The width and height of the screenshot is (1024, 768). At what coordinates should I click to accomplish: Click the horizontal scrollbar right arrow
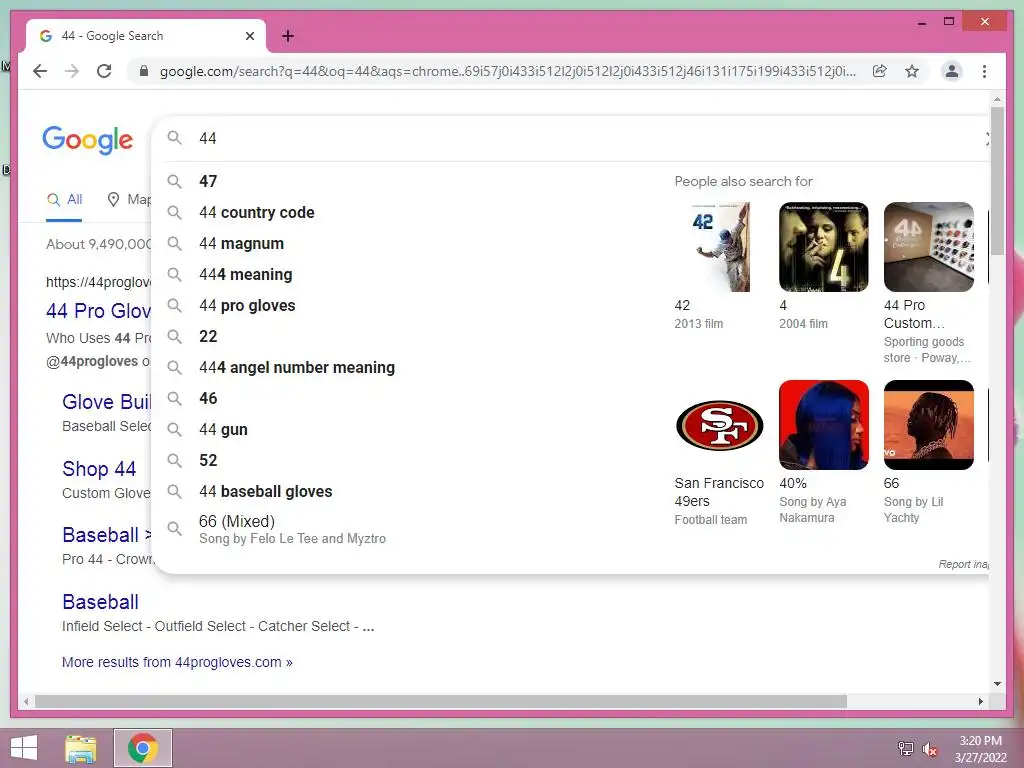point(980,701)
